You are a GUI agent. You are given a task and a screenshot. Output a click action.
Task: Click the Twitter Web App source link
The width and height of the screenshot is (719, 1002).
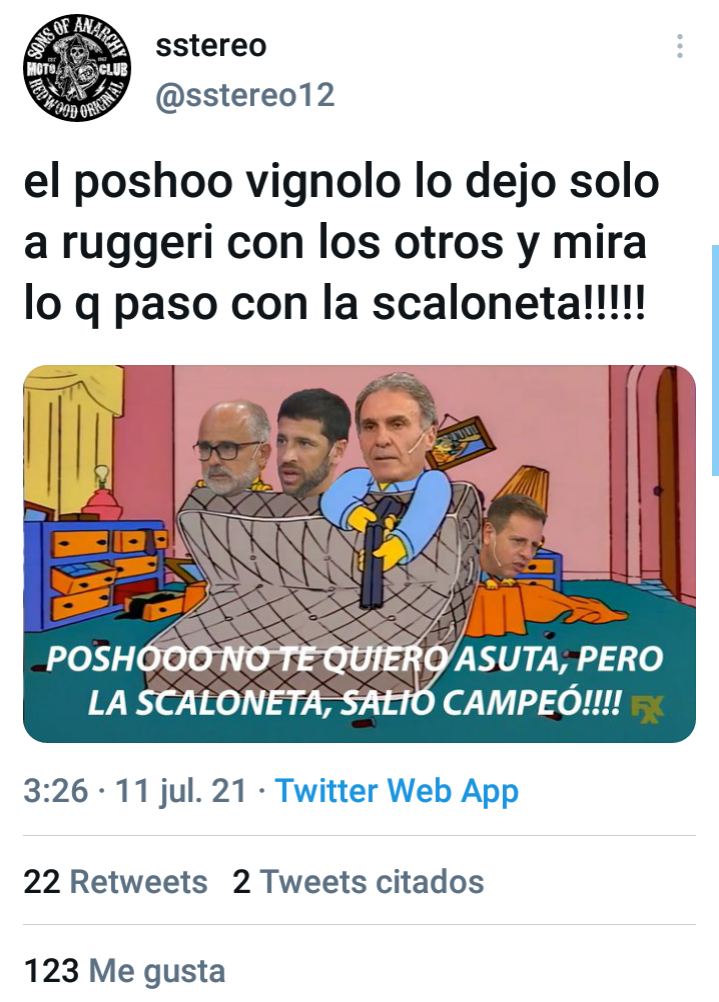(x=396, y=790)
